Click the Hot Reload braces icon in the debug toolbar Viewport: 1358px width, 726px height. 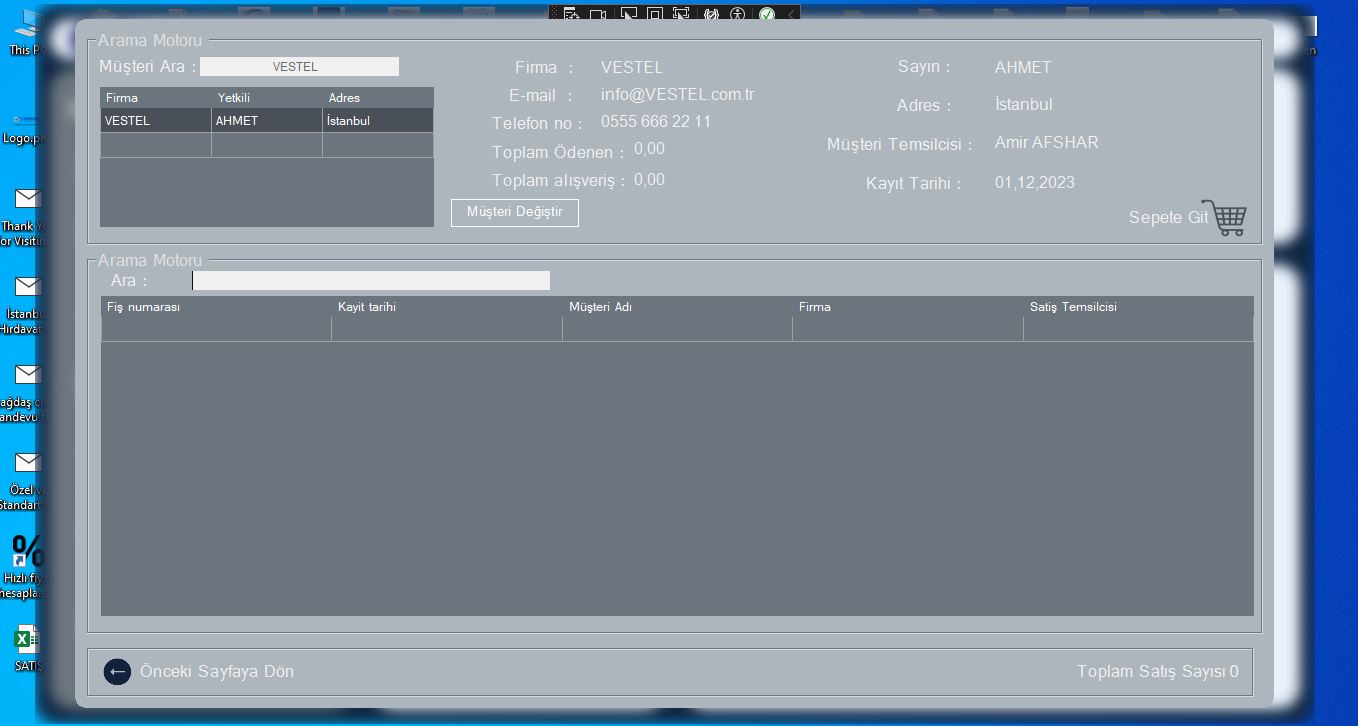click(711, 15)
